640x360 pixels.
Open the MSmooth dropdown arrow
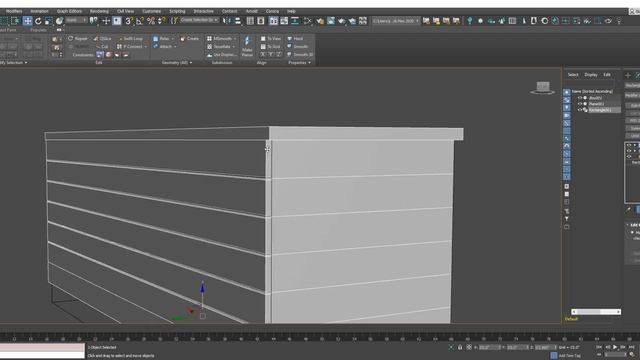[235, 39]
